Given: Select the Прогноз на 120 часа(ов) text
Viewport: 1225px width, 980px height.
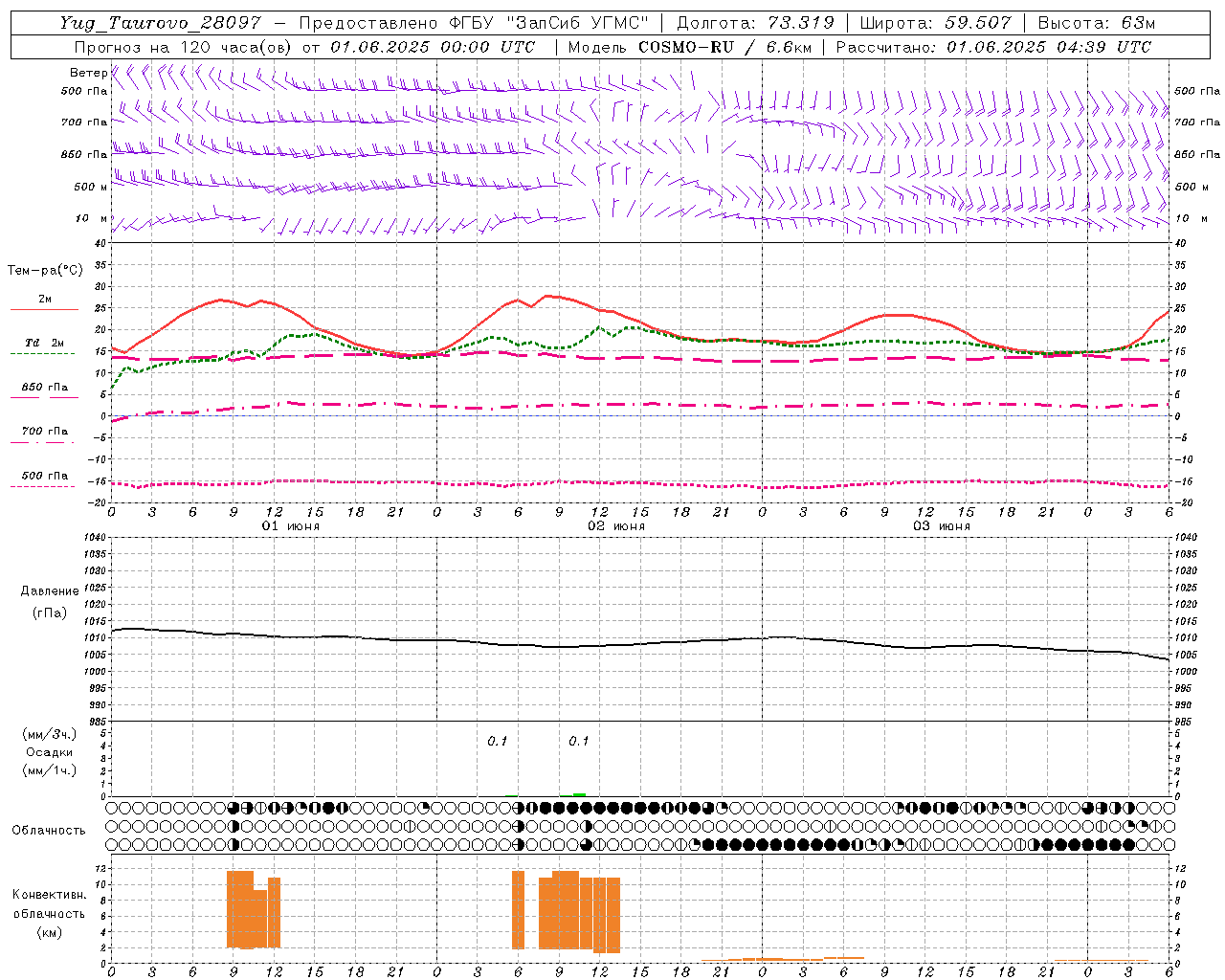Looking at the screenshot, I should point(185,47).
